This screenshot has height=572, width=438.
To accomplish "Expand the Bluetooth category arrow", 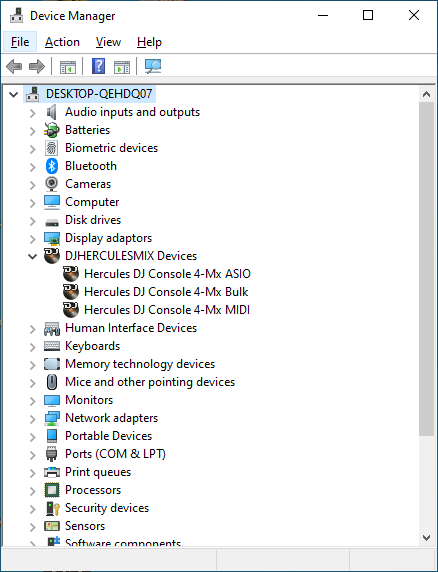I will pyautogui.click(x=33, y=167).
